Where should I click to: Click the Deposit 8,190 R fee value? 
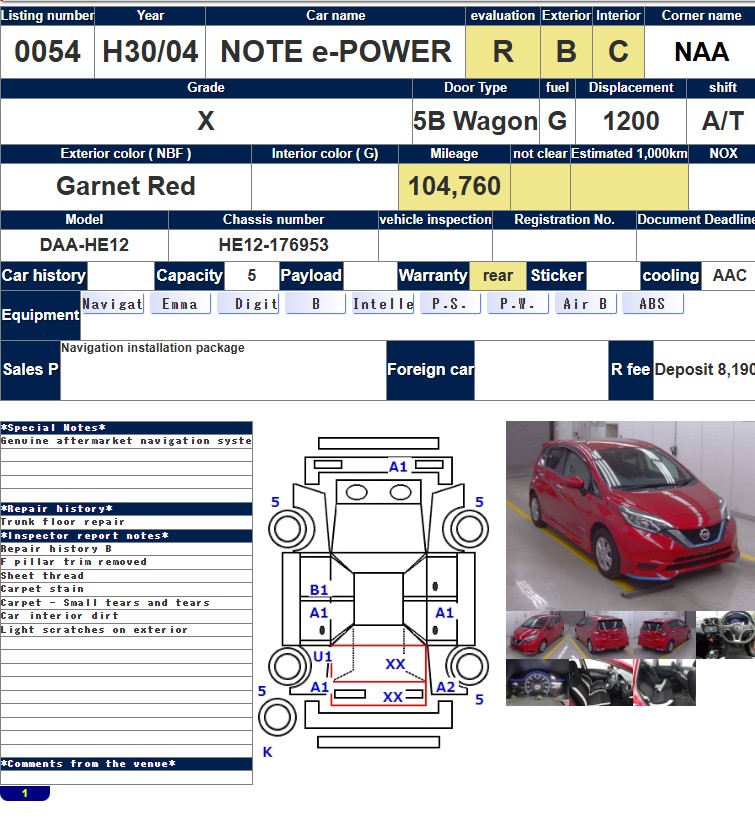coord(704,369)
